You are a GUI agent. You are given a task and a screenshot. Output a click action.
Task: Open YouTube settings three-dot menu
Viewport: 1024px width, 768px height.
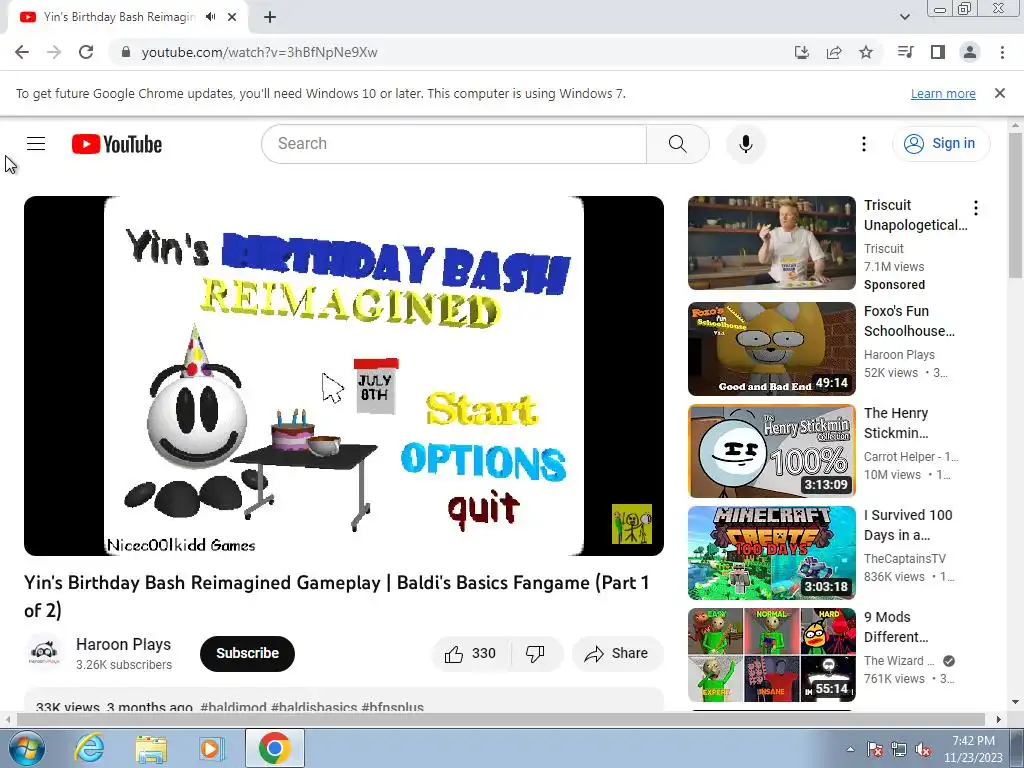863,144
